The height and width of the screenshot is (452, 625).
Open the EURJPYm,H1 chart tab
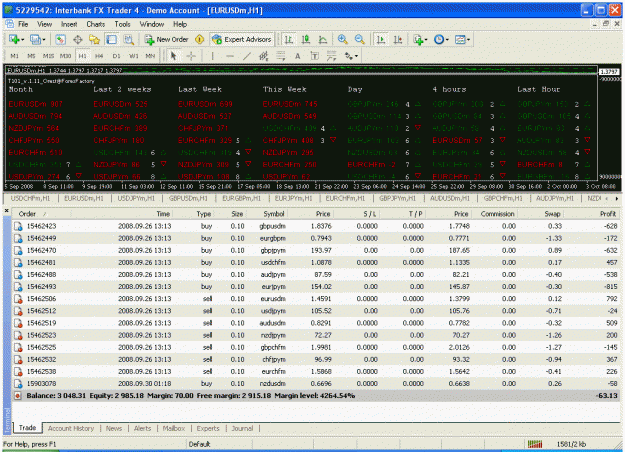click(x=293, y=198)
